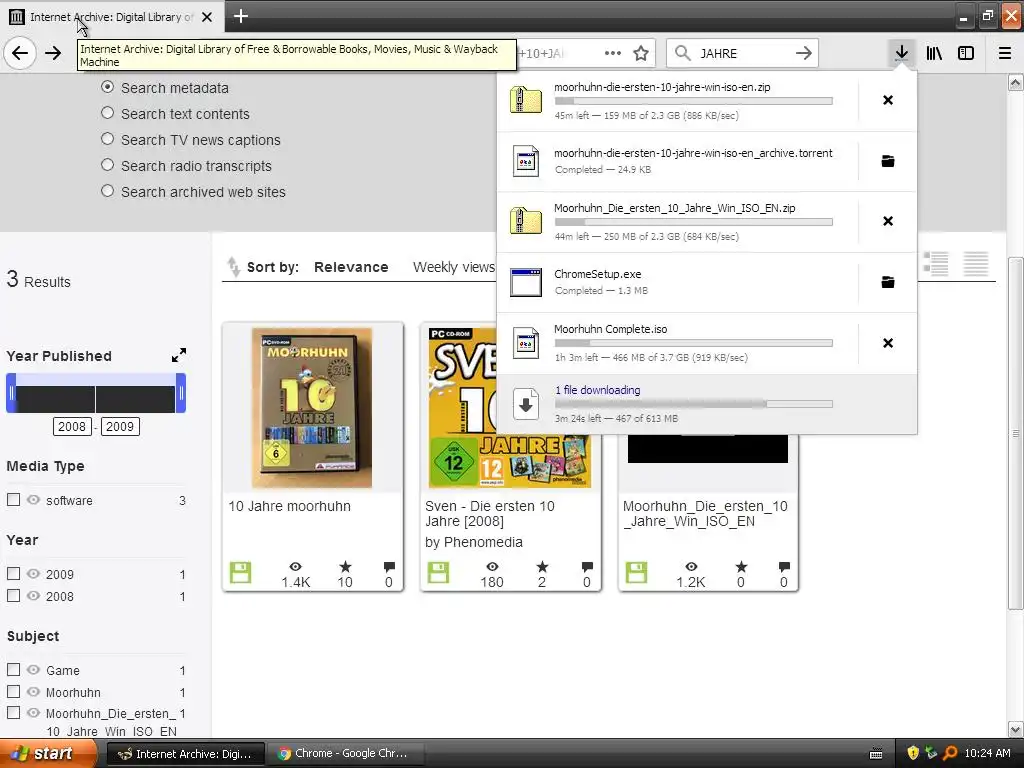Screen dimensions: 1024x768
Task: Show only 2009 using its eye icon
Action: point(33,574)
